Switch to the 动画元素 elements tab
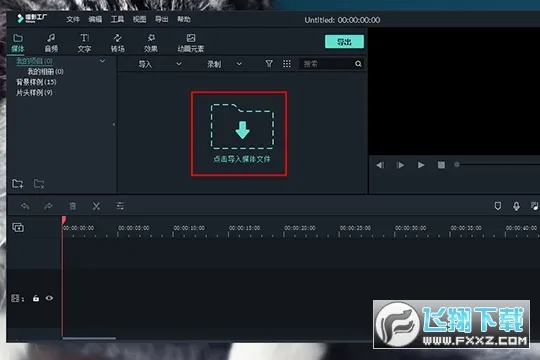The width and height of the screenshot is (540, 360). pyautogui.click(x=190, y=43)
